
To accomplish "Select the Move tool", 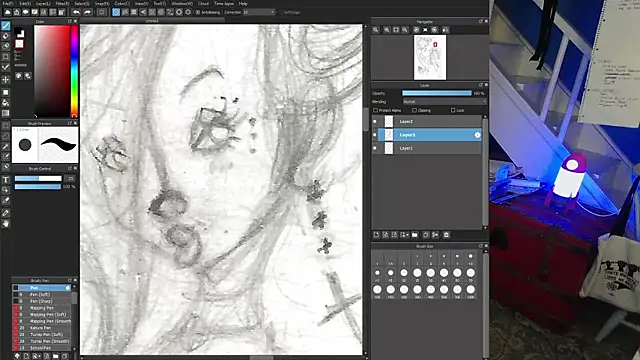I will pos(6,80).
